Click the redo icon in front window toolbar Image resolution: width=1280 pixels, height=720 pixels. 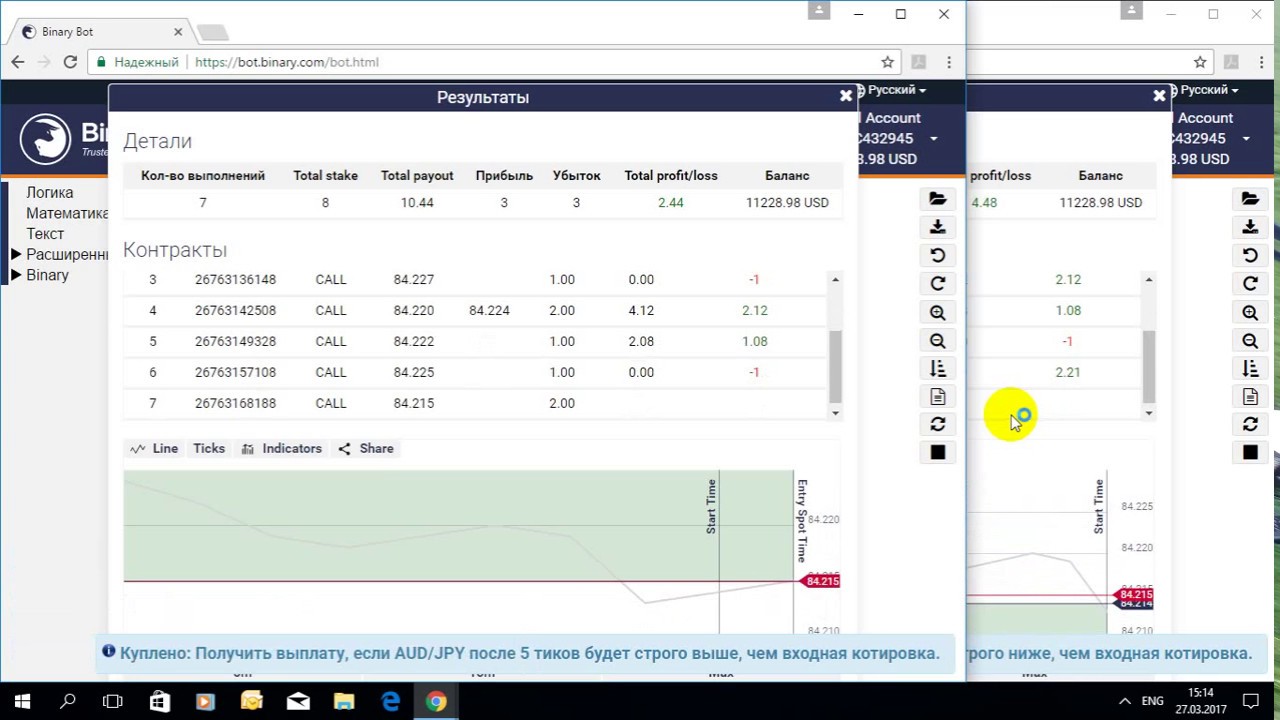[938, 283]
